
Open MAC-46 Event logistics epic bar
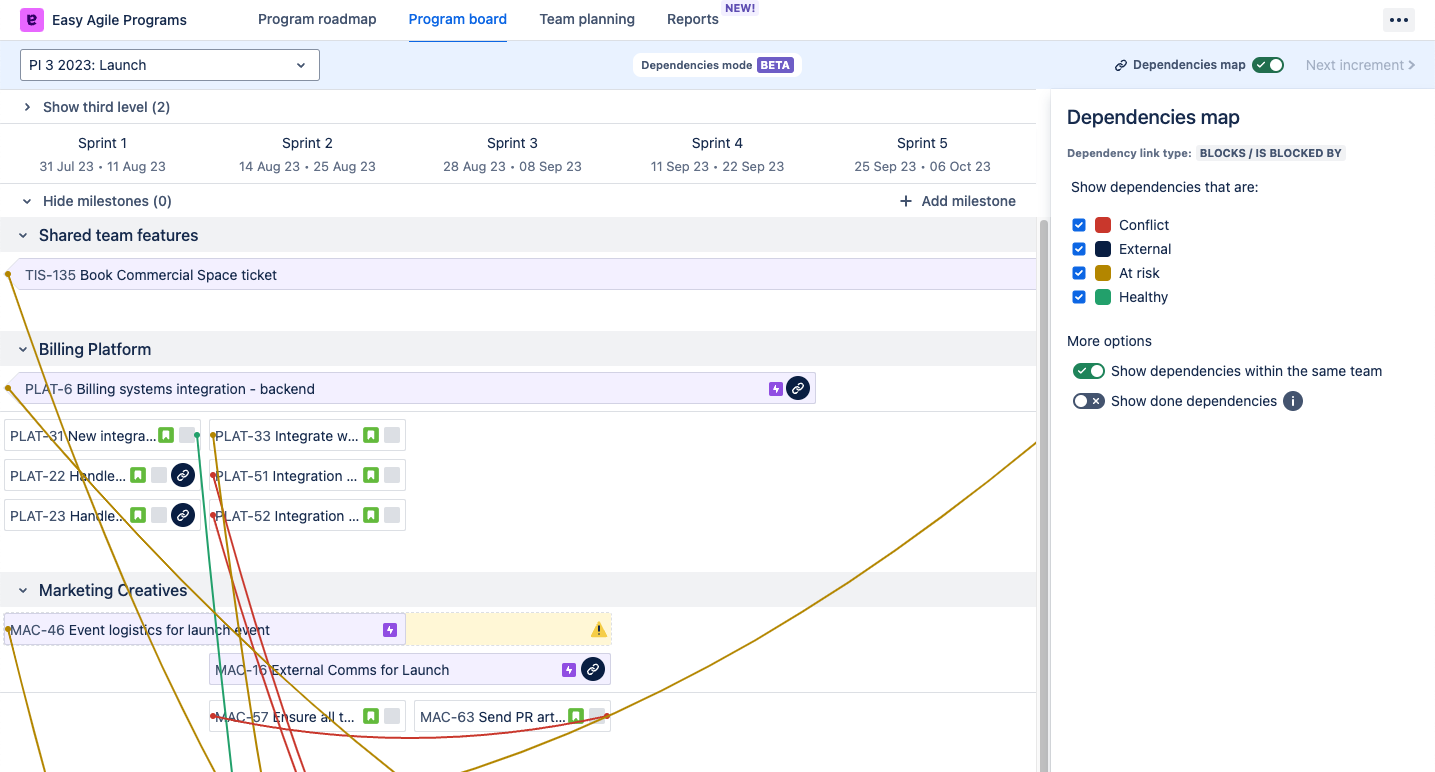coord(205,630)
